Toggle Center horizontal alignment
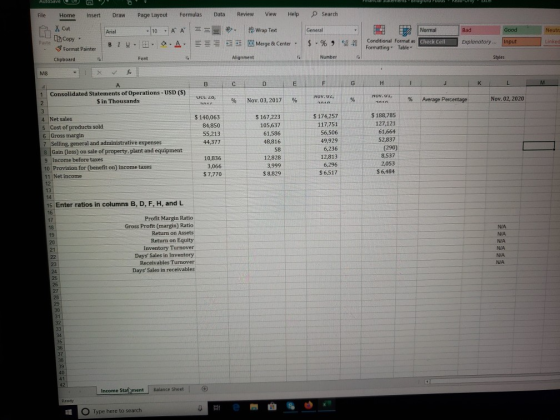The height and width of the screenshot is (420, 560). point(207,44)
